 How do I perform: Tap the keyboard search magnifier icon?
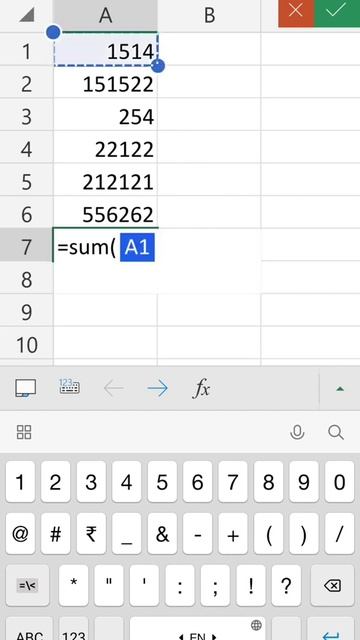coord(336,432)
